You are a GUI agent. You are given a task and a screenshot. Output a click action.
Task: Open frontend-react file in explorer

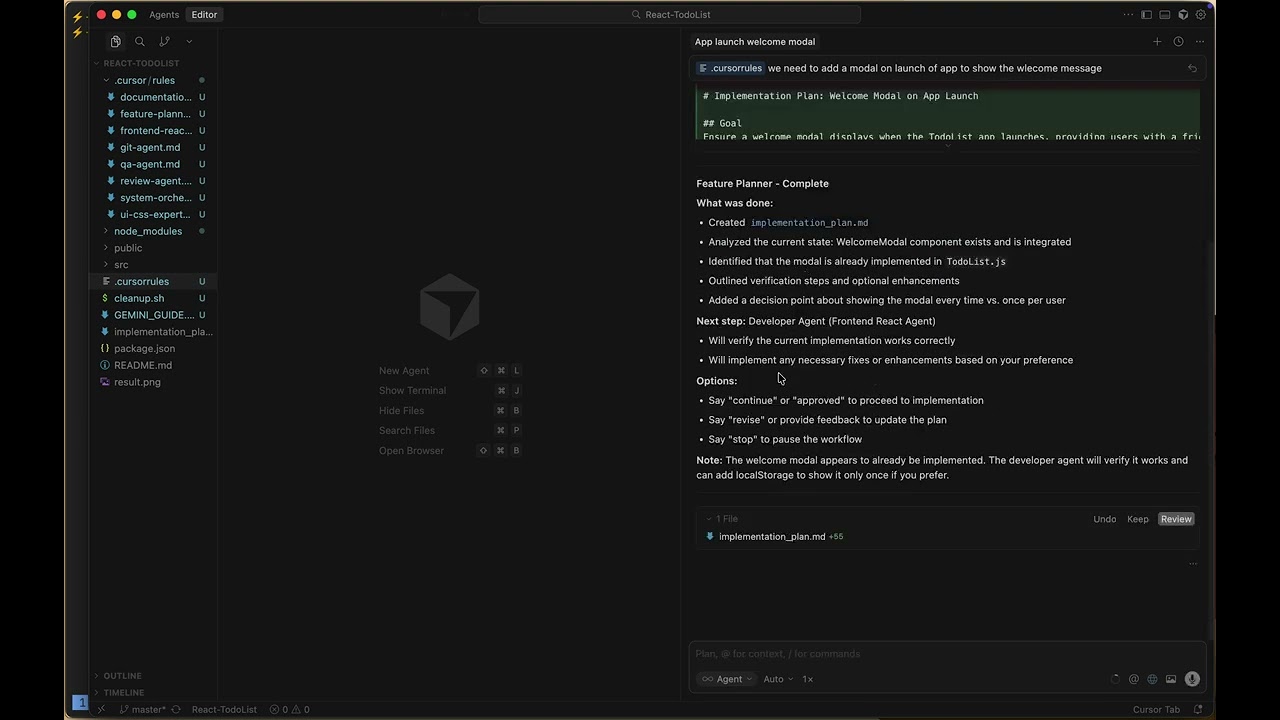pos(155,131)
